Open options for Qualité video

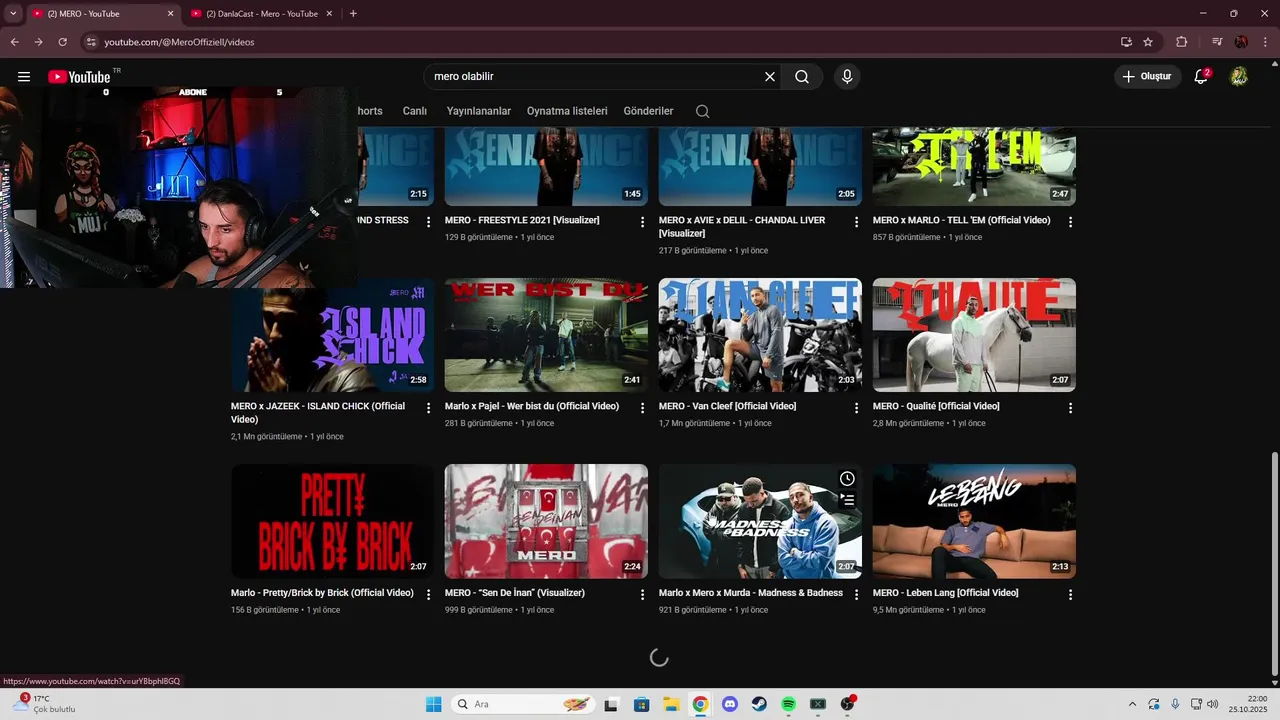pos(1071,408)
